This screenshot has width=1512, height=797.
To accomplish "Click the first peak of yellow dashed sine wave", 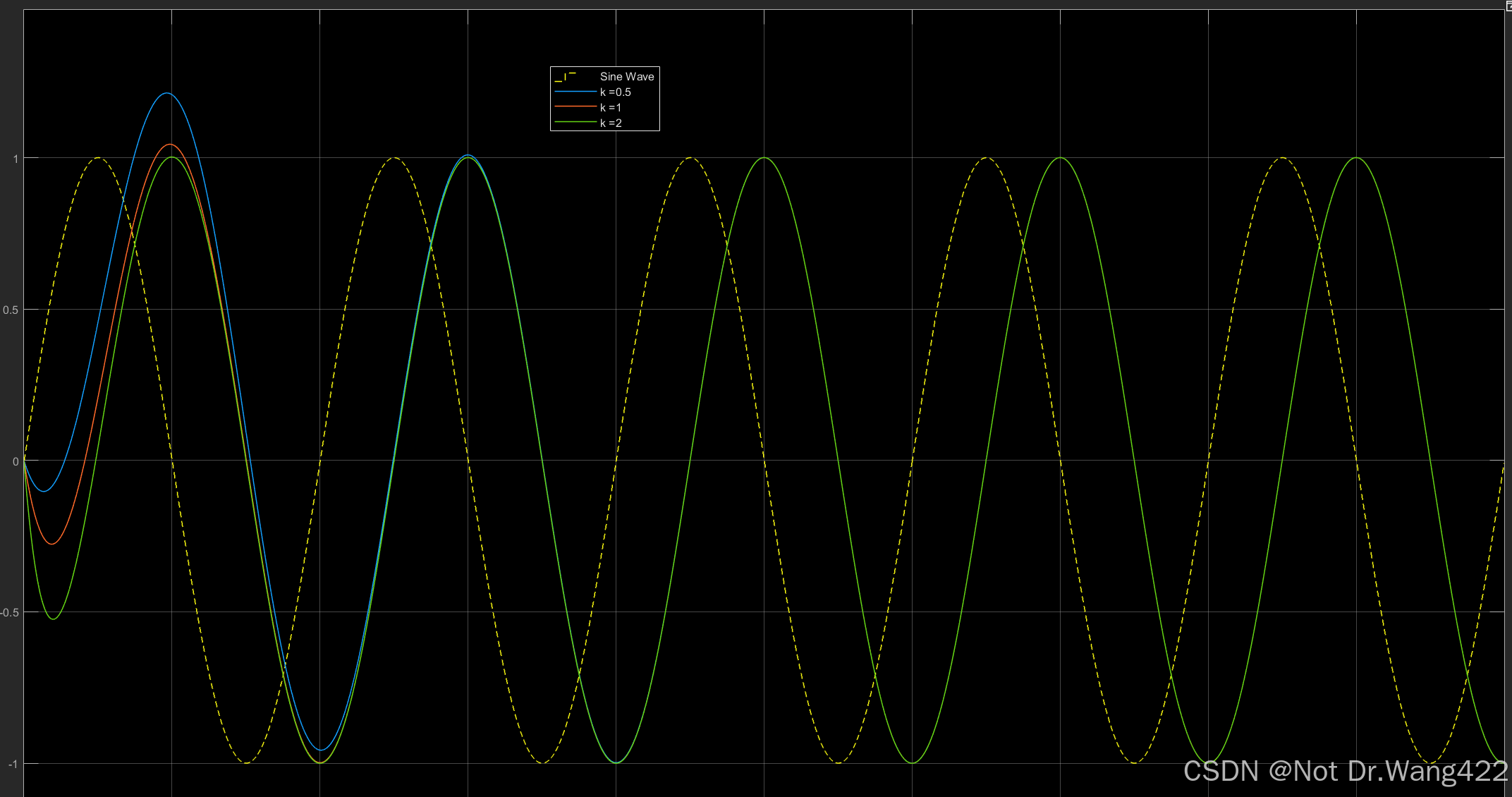I will click(98, 158).
